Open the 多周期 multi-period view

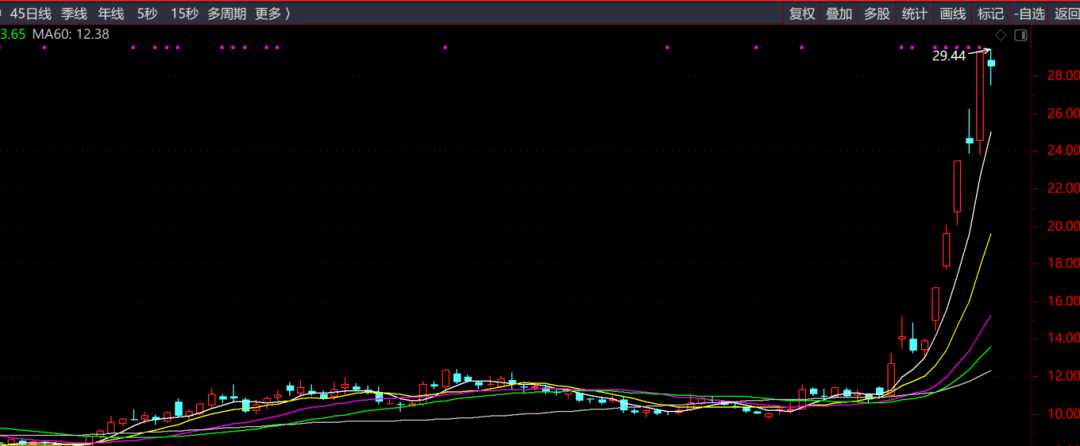(x=227, y=13)
